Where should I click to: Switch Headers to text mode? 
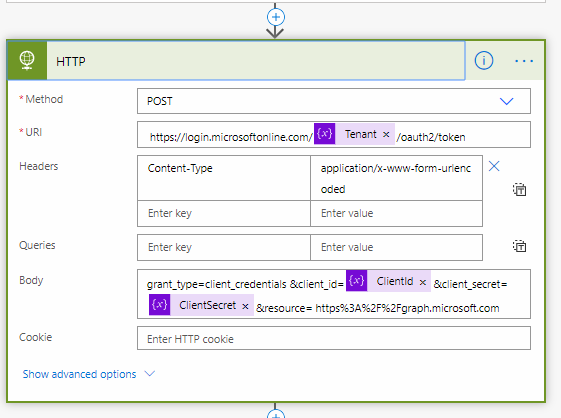[x=519, y=189]
